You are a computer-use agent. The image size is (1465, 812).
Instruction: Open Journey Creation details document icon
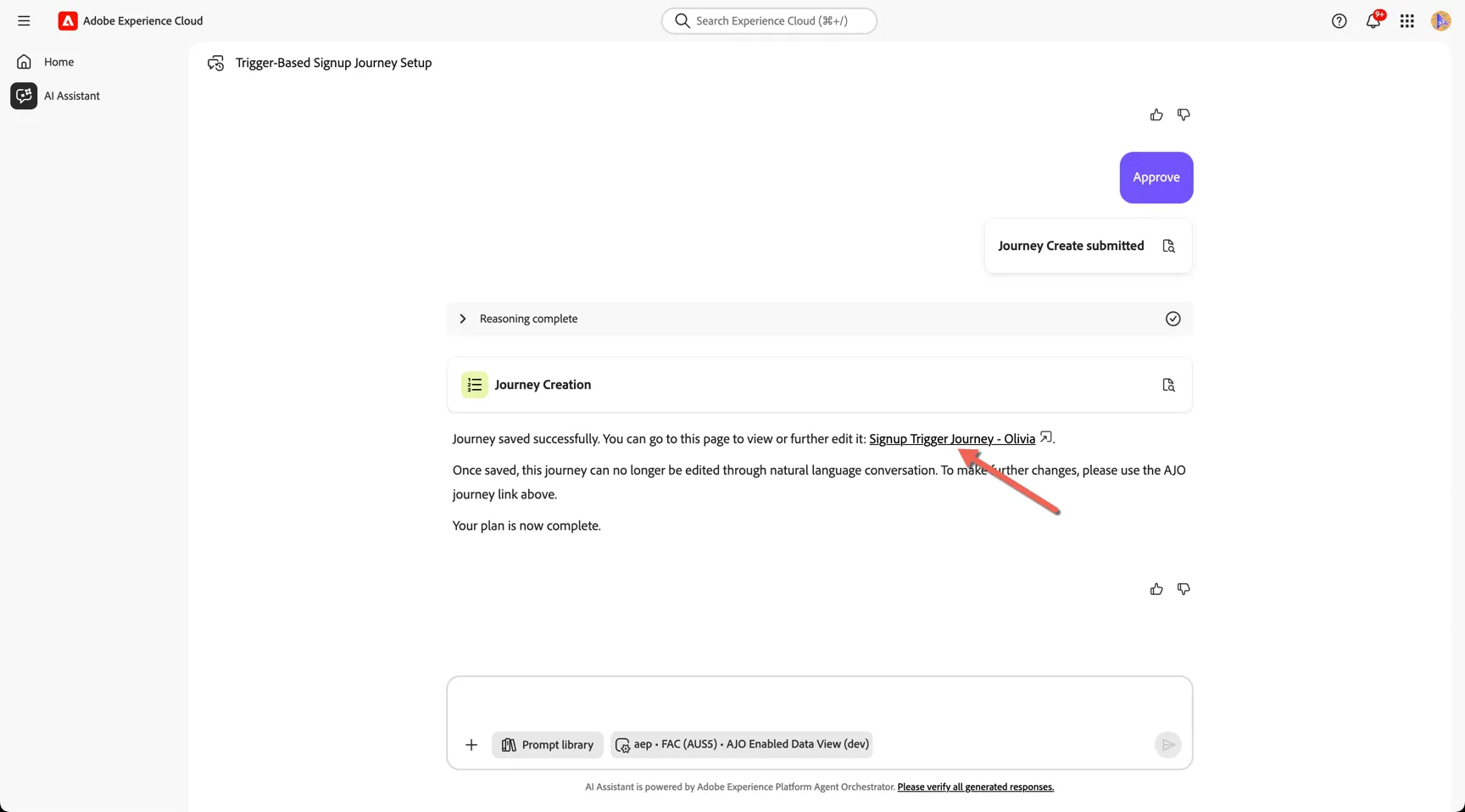(1168, 385)
